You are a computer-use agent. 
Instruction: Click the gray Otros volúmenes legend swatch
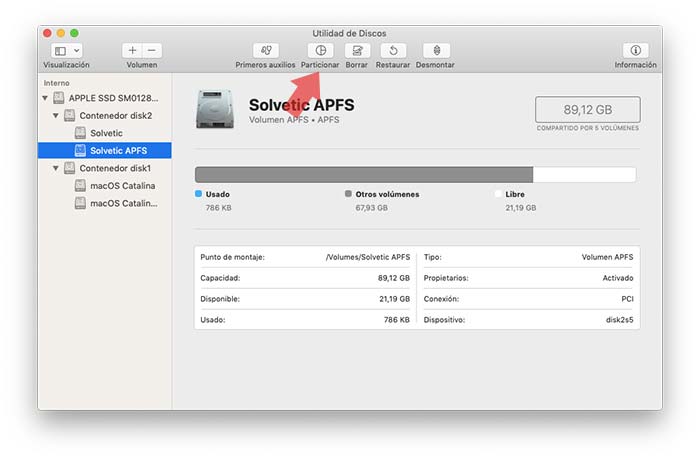point(348,194)
